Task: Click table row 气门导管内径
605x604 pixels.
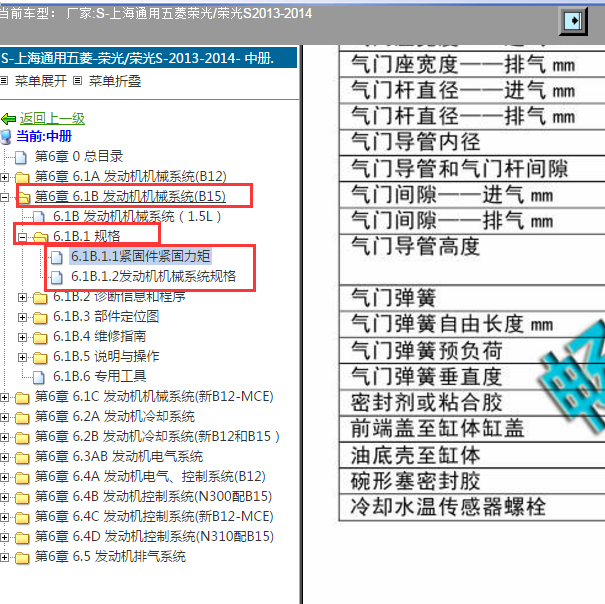Action: point(472,142)
